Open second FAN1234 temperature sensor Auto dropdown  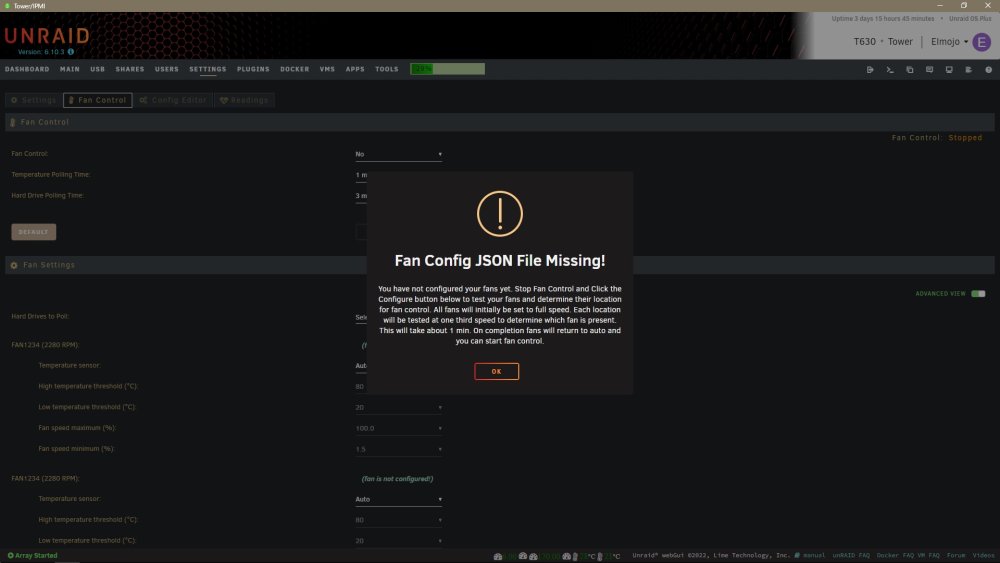399,499
